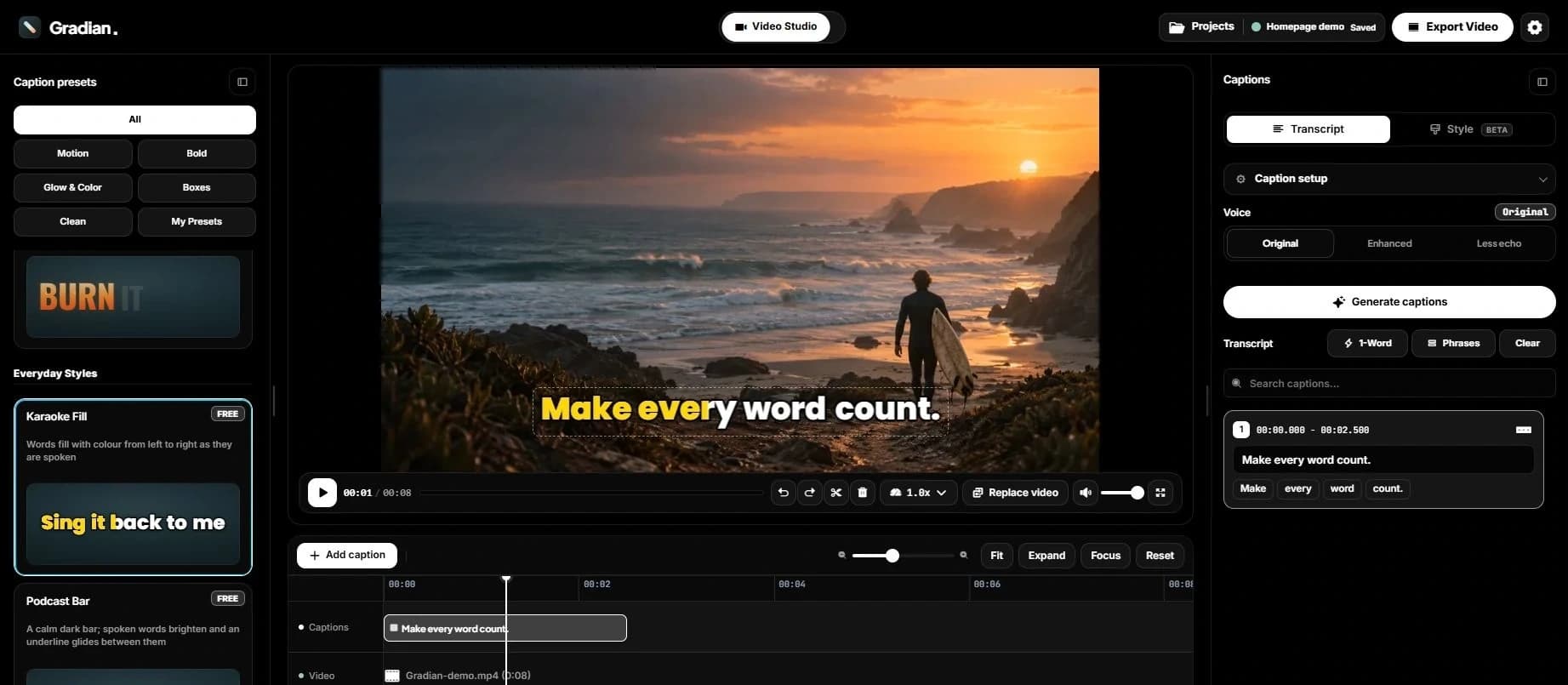The height and width of the screenshot is (685, 1568).
Task: Click the zoom-in magnifier on the timeline
Action: (x=964, y=555)
